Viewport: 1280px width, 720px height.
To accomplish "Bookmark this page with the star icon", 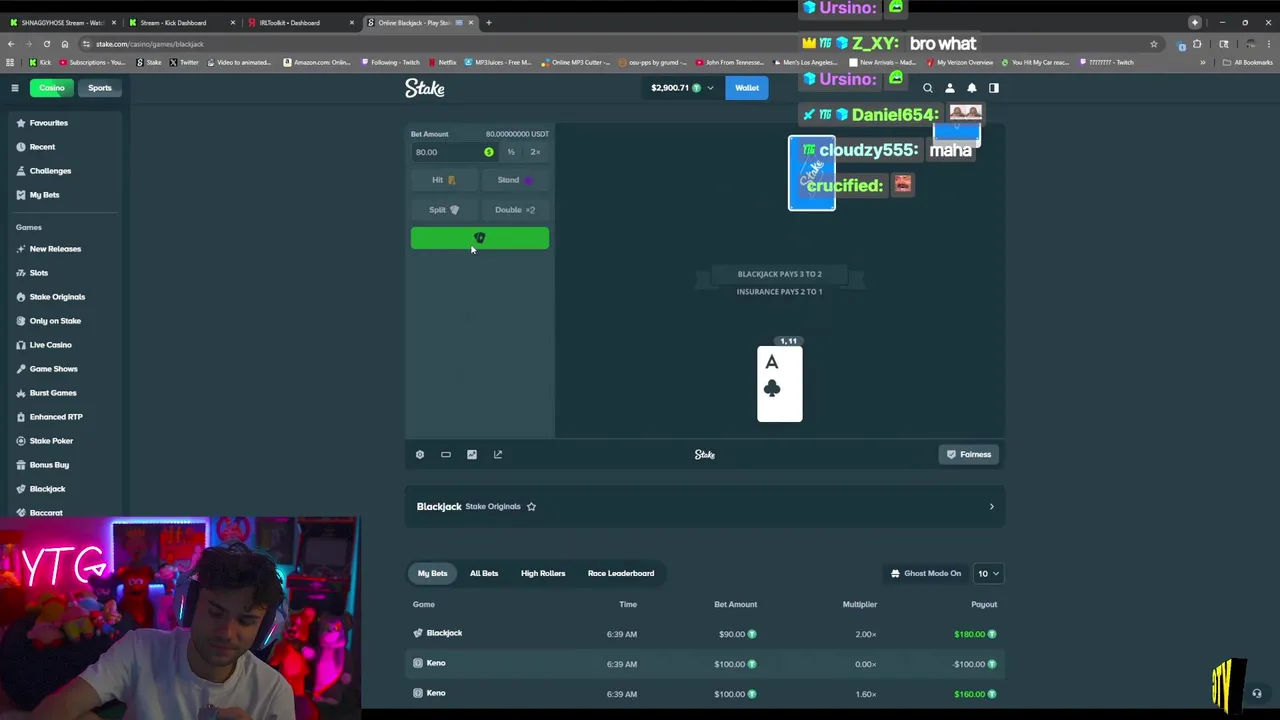I will 1153,44.
